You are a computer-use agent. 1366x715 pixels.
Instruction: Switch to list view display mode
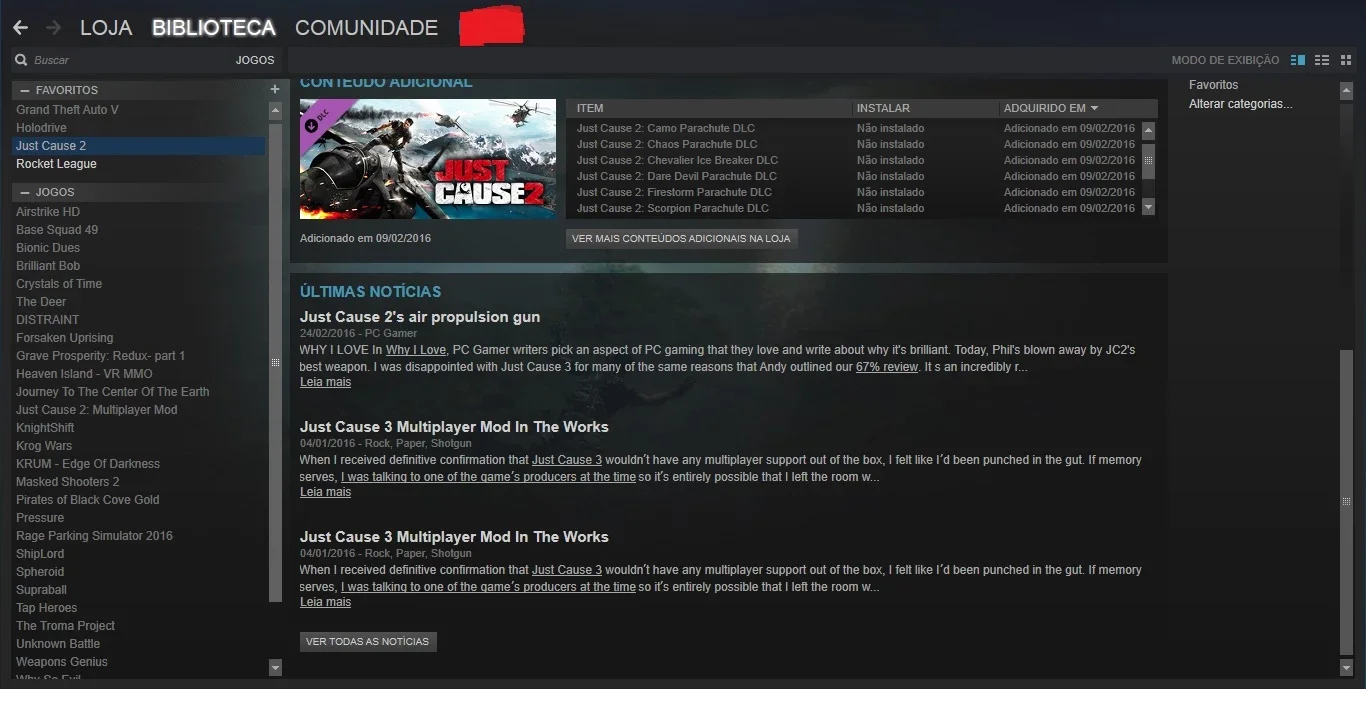coord(1322,60)
